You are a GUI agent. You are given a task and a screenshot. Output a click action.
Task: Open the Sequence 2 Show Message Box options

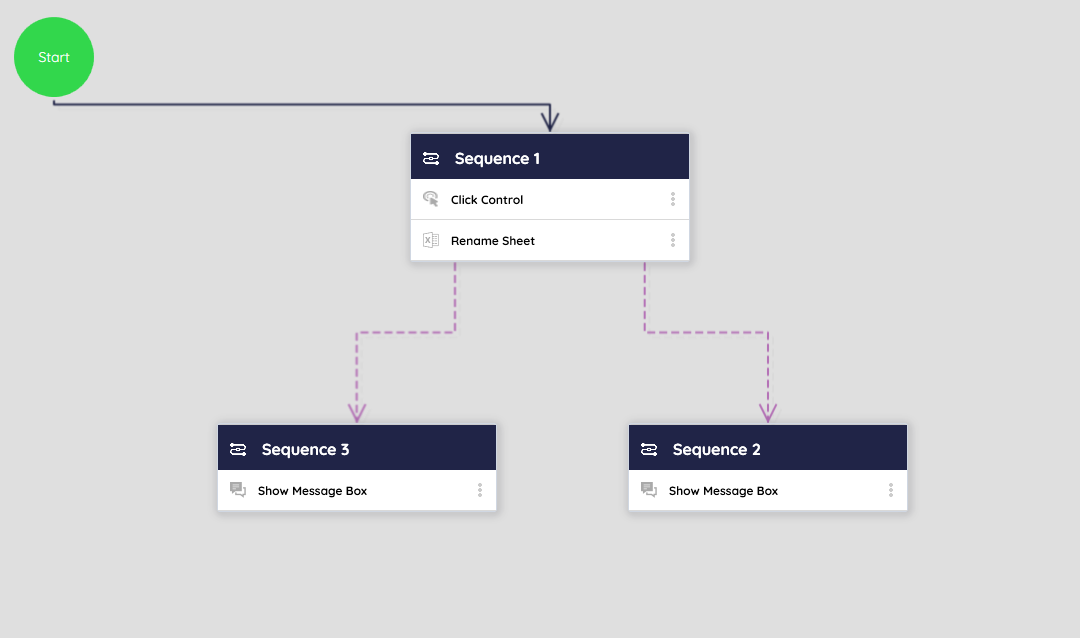pyautogui.click(x=891, y=490)
